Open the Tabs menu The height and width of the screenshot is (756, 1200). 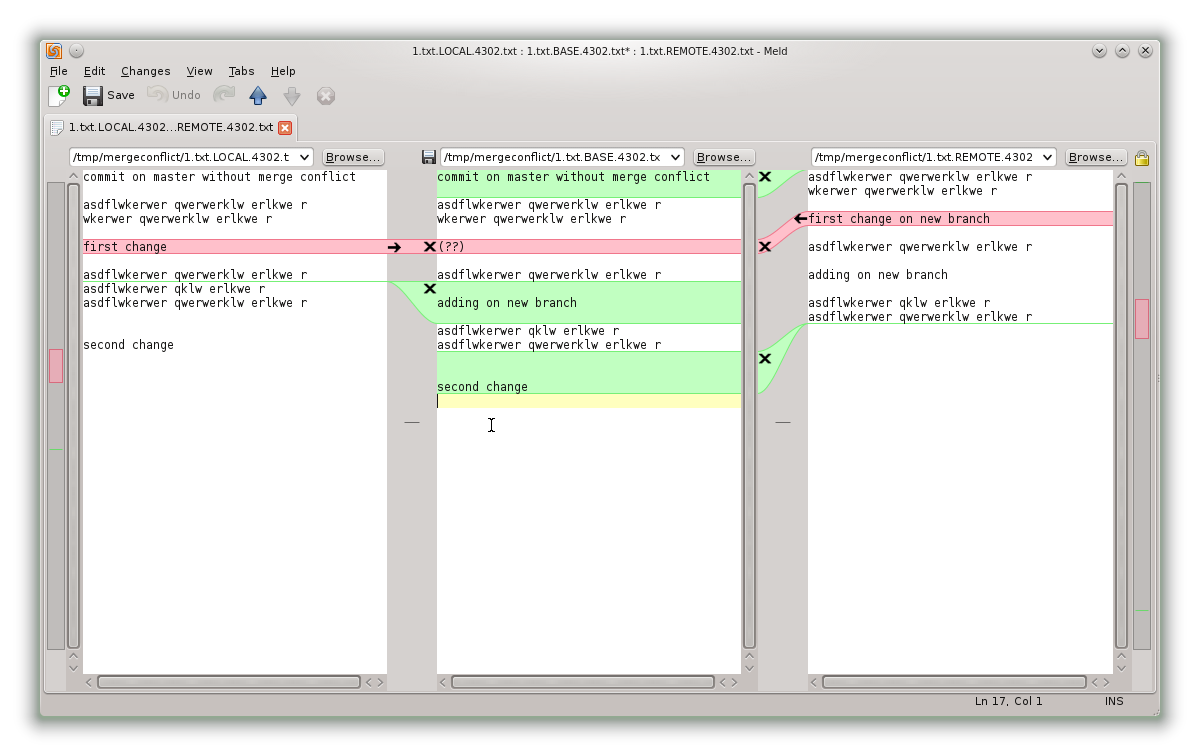click(x=242, y=71)
